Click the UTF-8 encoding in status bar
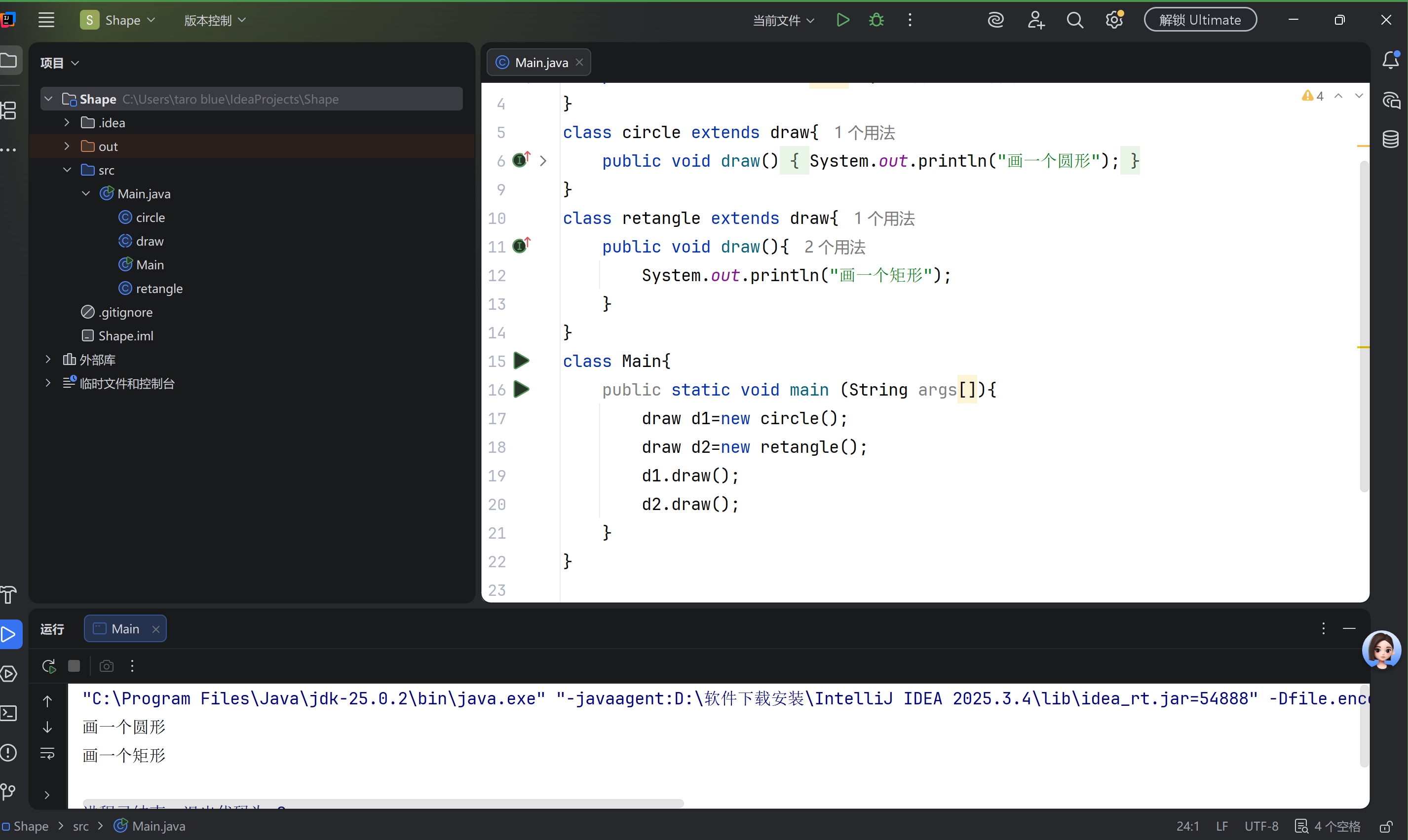The width and height of the screenshot is (1408, 840). 1261,826
